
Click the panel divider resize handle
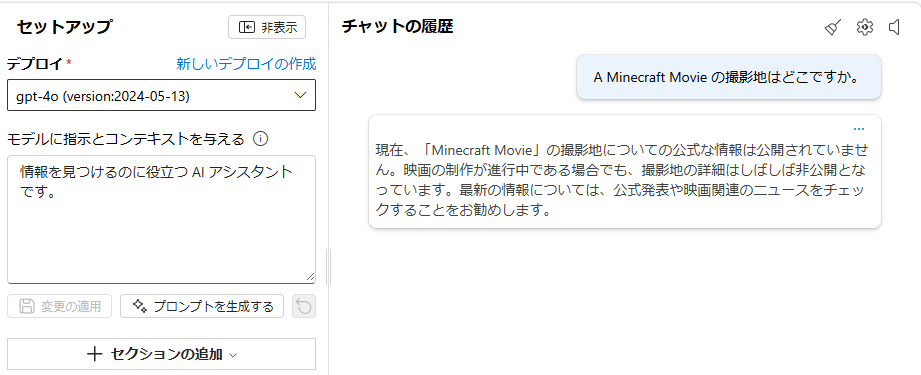click(328, 266)
